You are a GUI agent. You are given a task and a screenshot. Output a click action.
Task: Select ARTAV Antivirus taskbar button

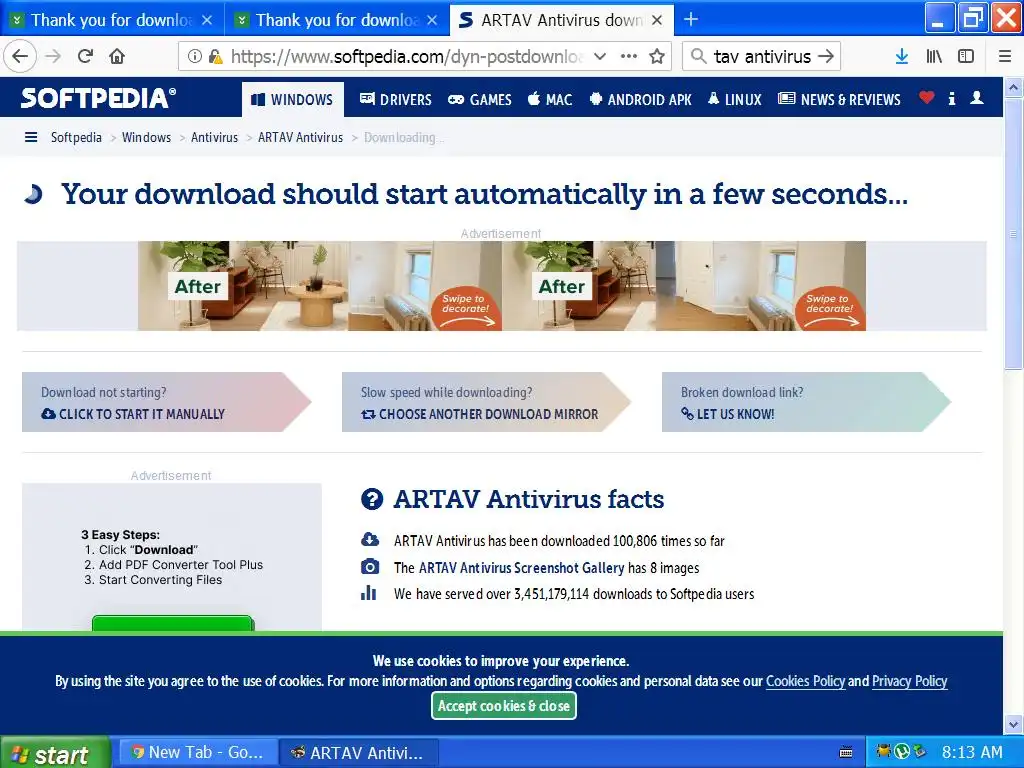coord(358,752)
